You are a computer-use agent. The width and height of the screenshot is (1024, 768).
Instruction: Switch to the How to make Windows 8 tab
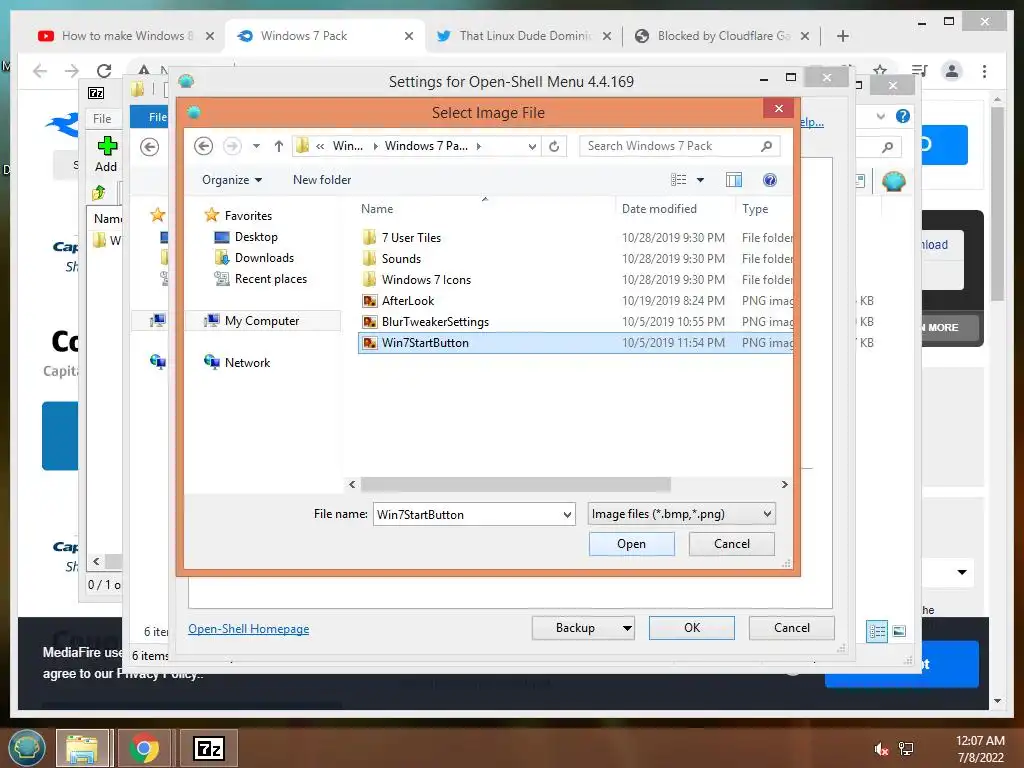pos(128,36)
